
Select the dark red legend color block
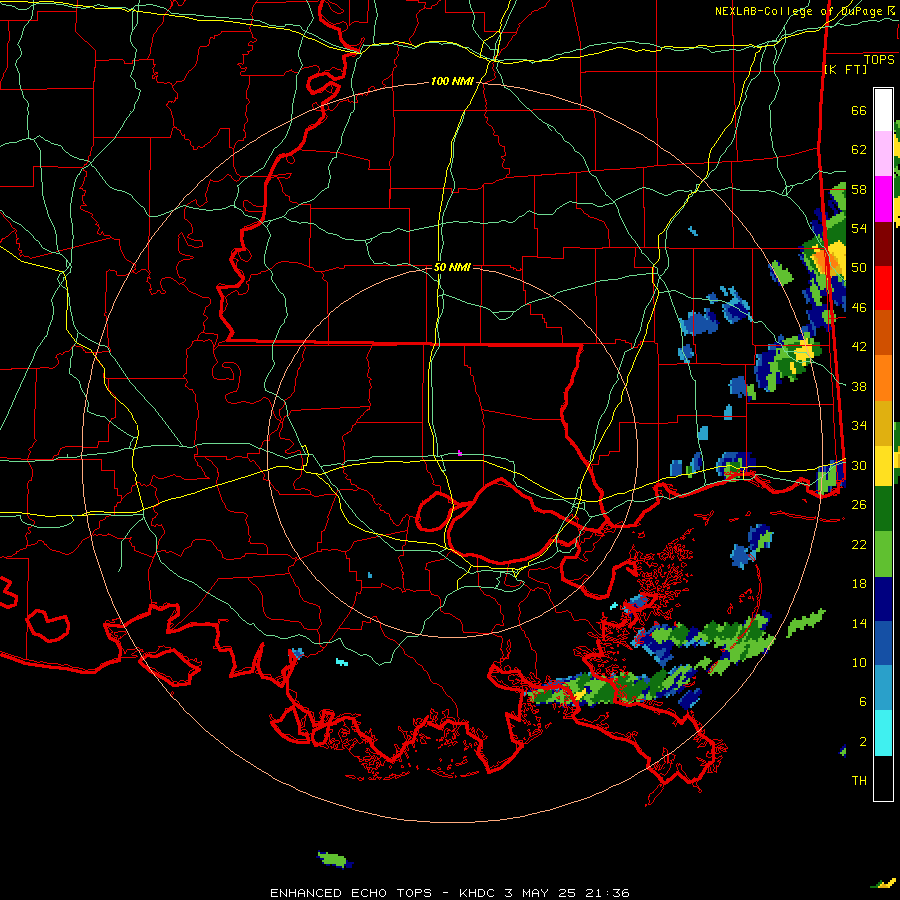click(x=883, y=244)
